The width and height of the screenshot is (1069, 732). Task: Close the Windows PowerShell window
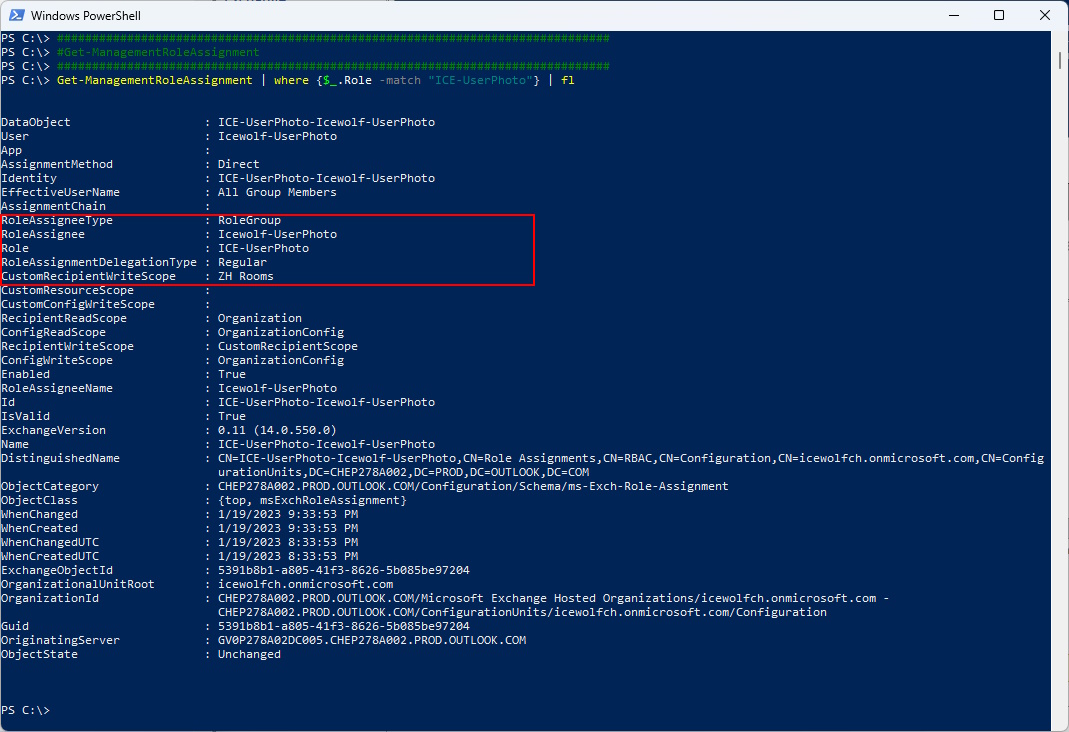1044,15
